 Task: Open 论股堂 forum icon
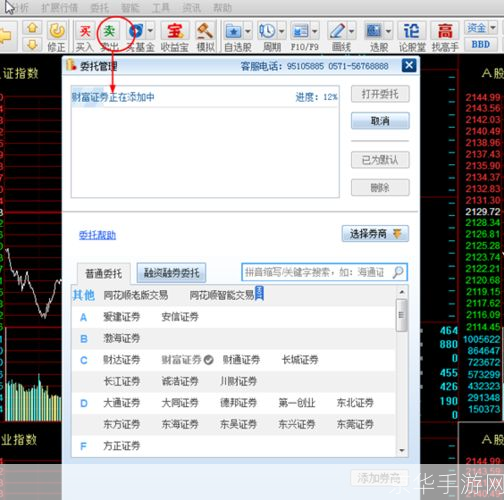411,31
